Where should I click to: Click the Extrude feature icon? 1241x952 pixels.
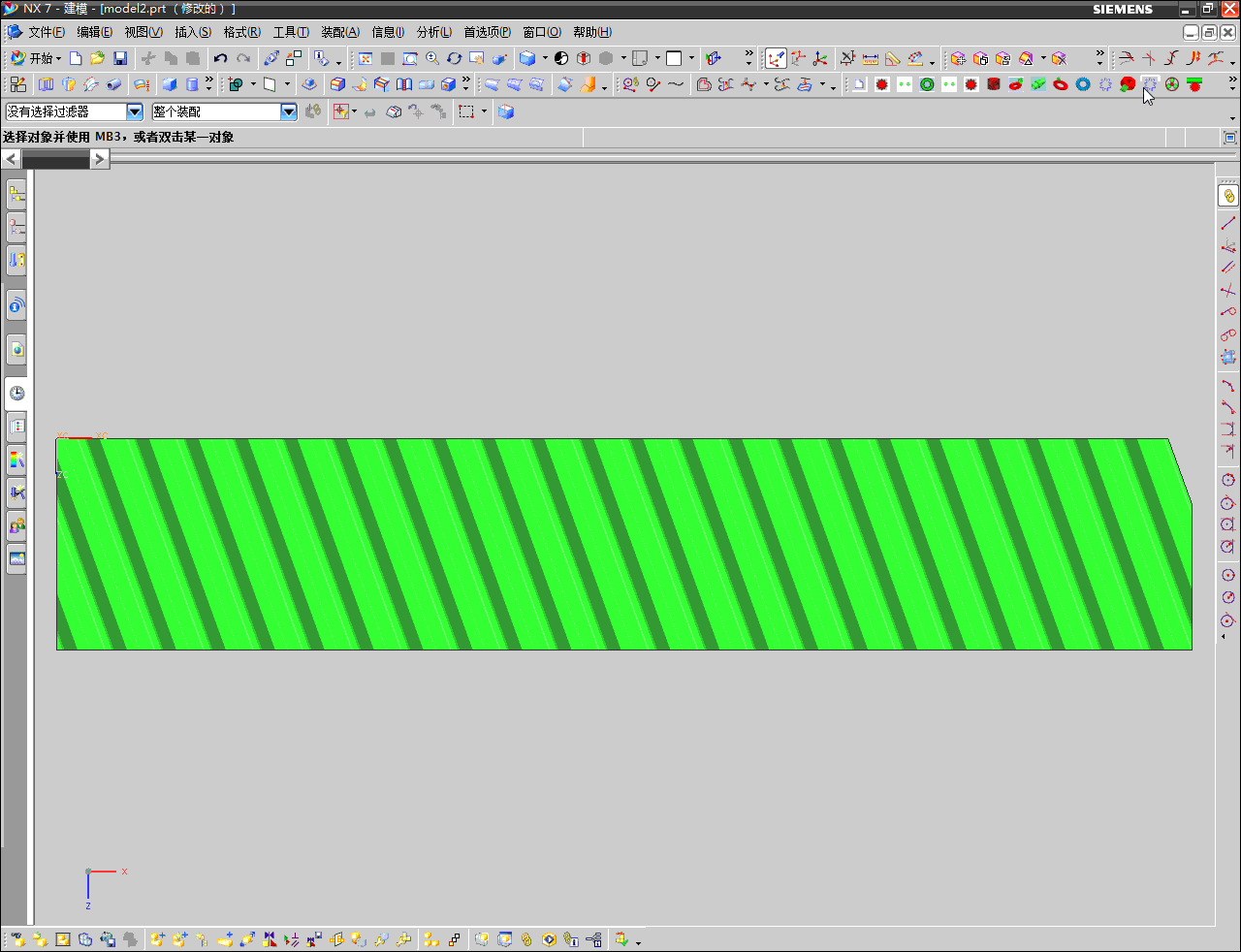tap(46, 84)
